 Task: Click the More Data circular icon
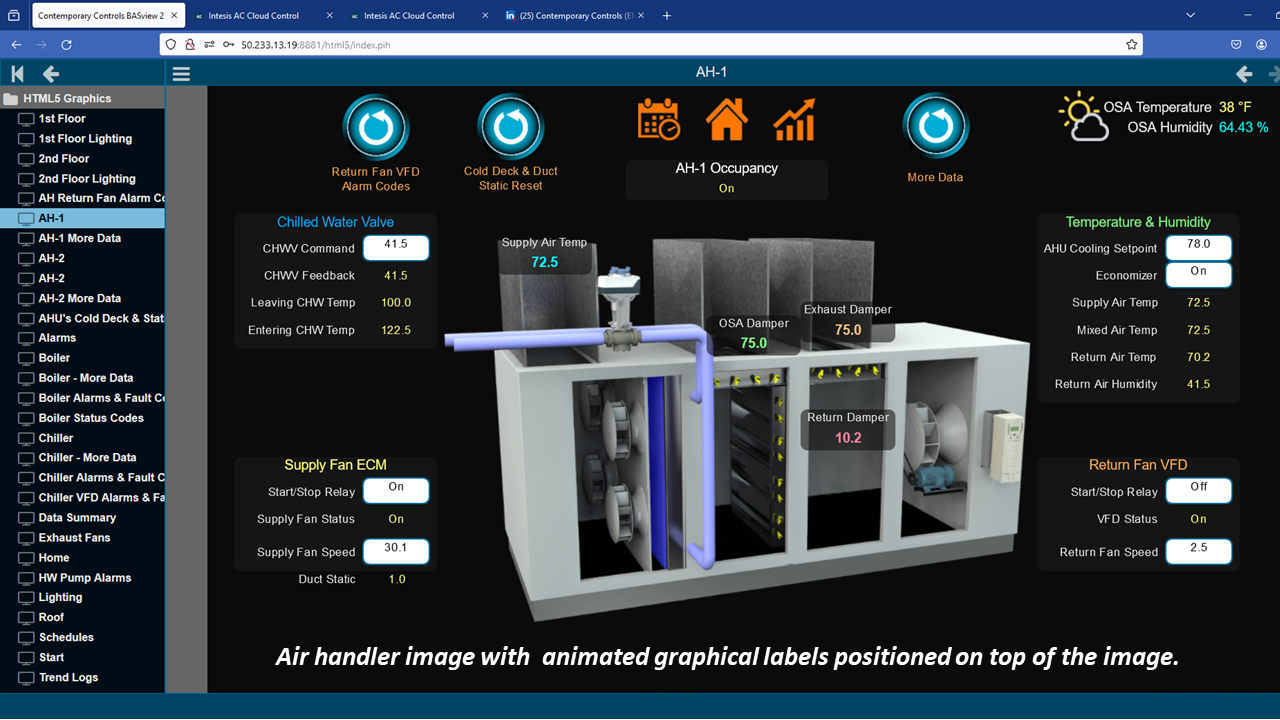coord(935,127)
